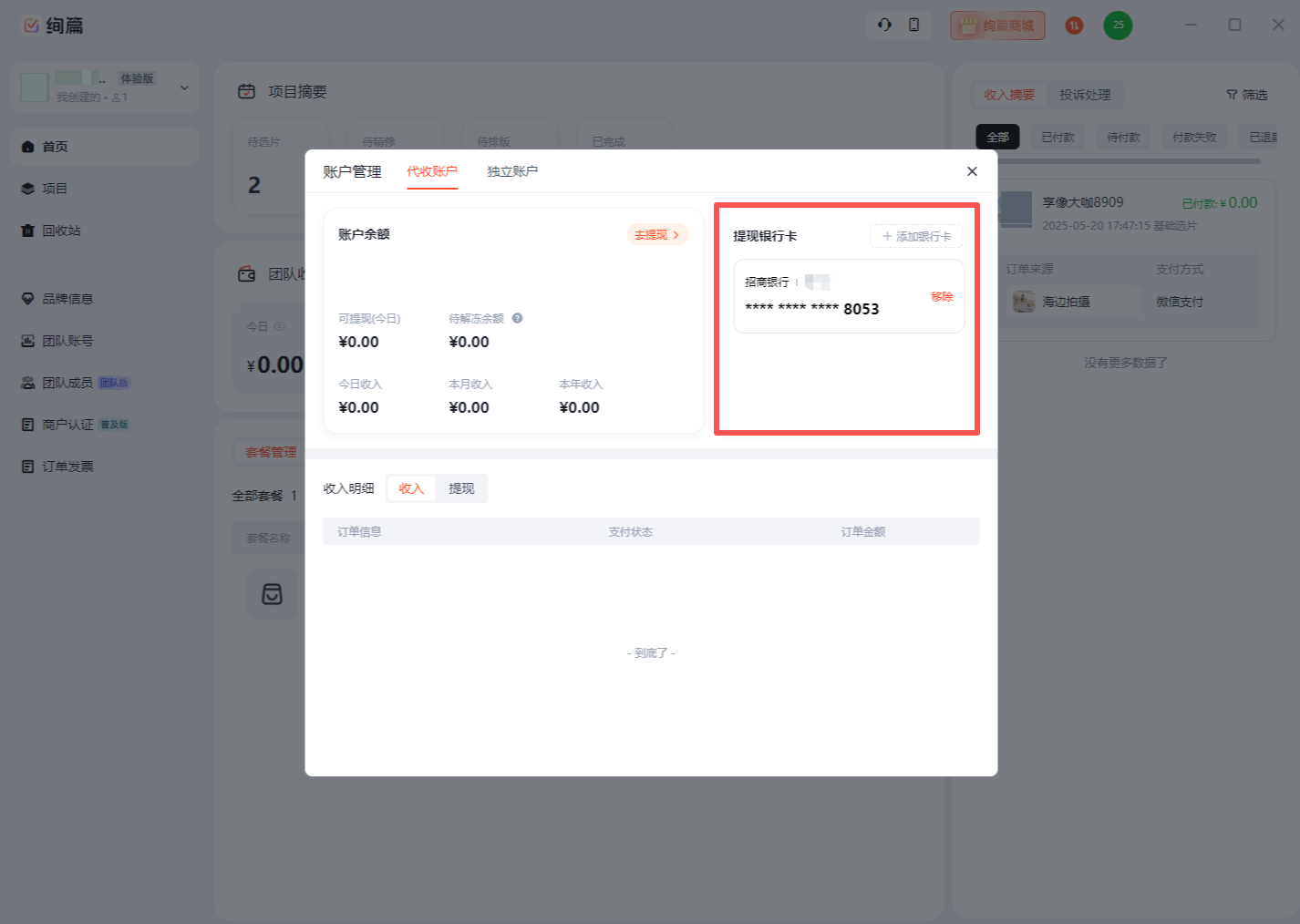Image resolution: width=1300 pixels, height=924 pixels.
Task: Click the 订单发票 sidebar icon
Action: tap(27, 467)
